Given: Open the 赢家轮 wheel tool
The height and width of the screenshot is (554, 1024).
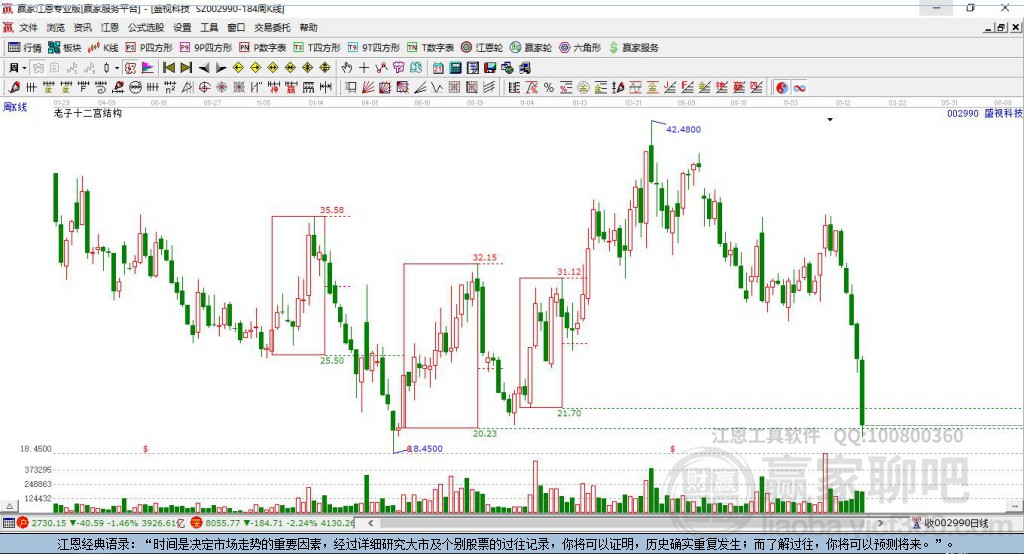Looking at the screenshot, I should pos(531,48).
